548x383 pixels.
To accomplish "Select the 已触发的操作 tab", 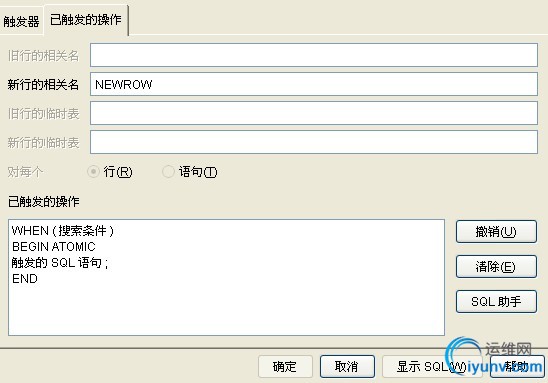I will point(86,20).
